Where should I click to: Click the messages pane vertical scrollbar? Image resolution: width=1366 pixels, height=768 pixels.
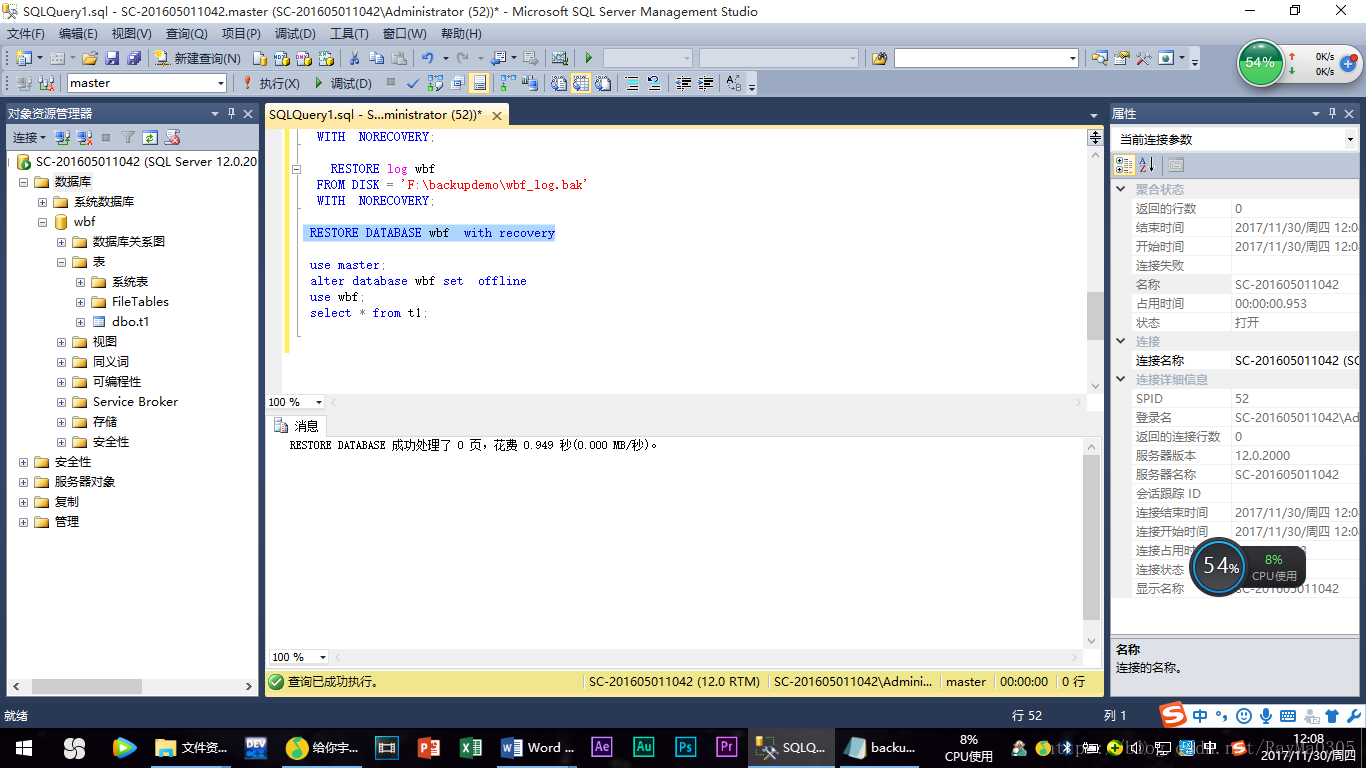(1091, 535)
